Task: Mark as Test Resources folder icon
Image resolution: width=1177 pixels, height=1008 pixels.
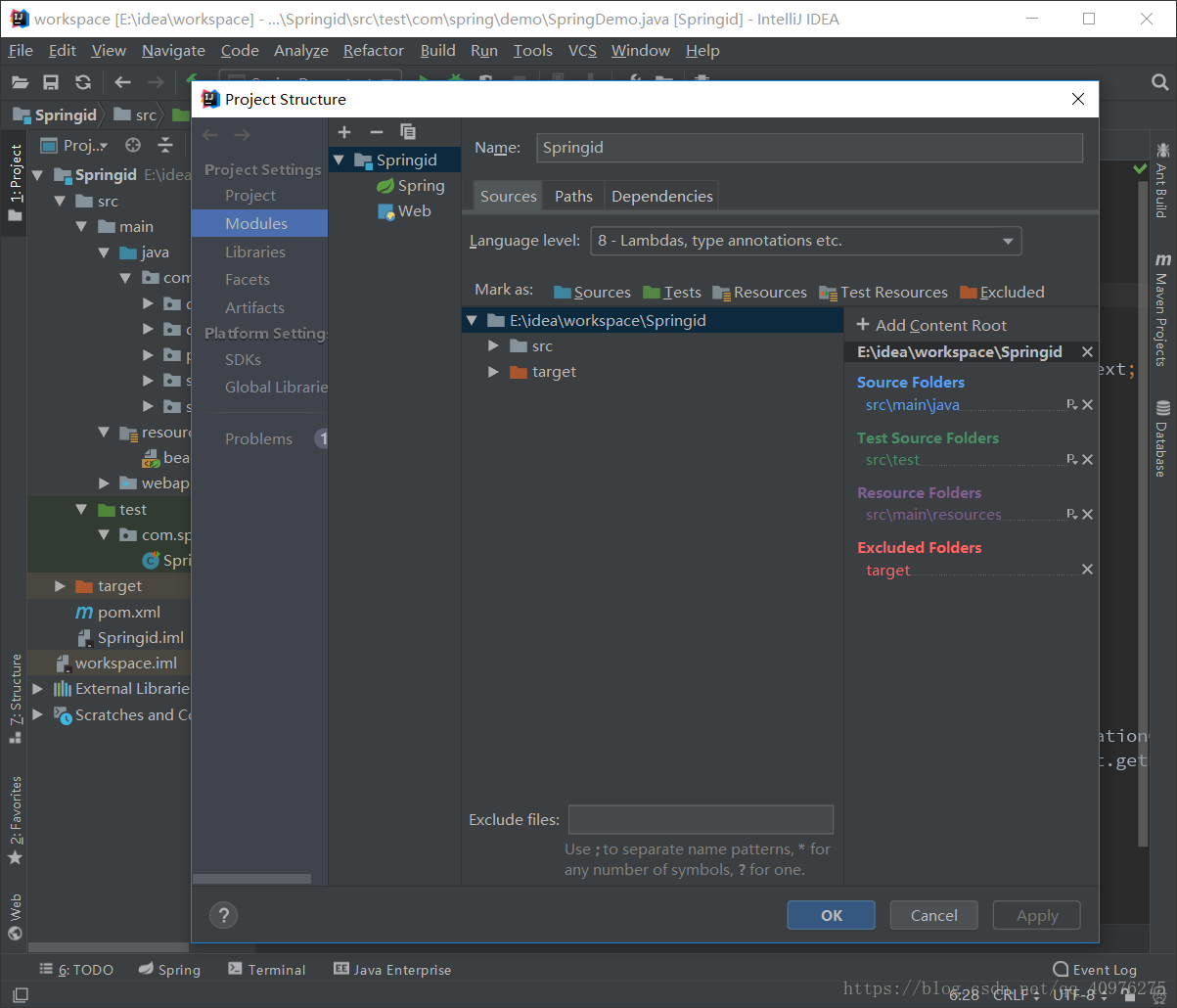Action: [828, 292]
